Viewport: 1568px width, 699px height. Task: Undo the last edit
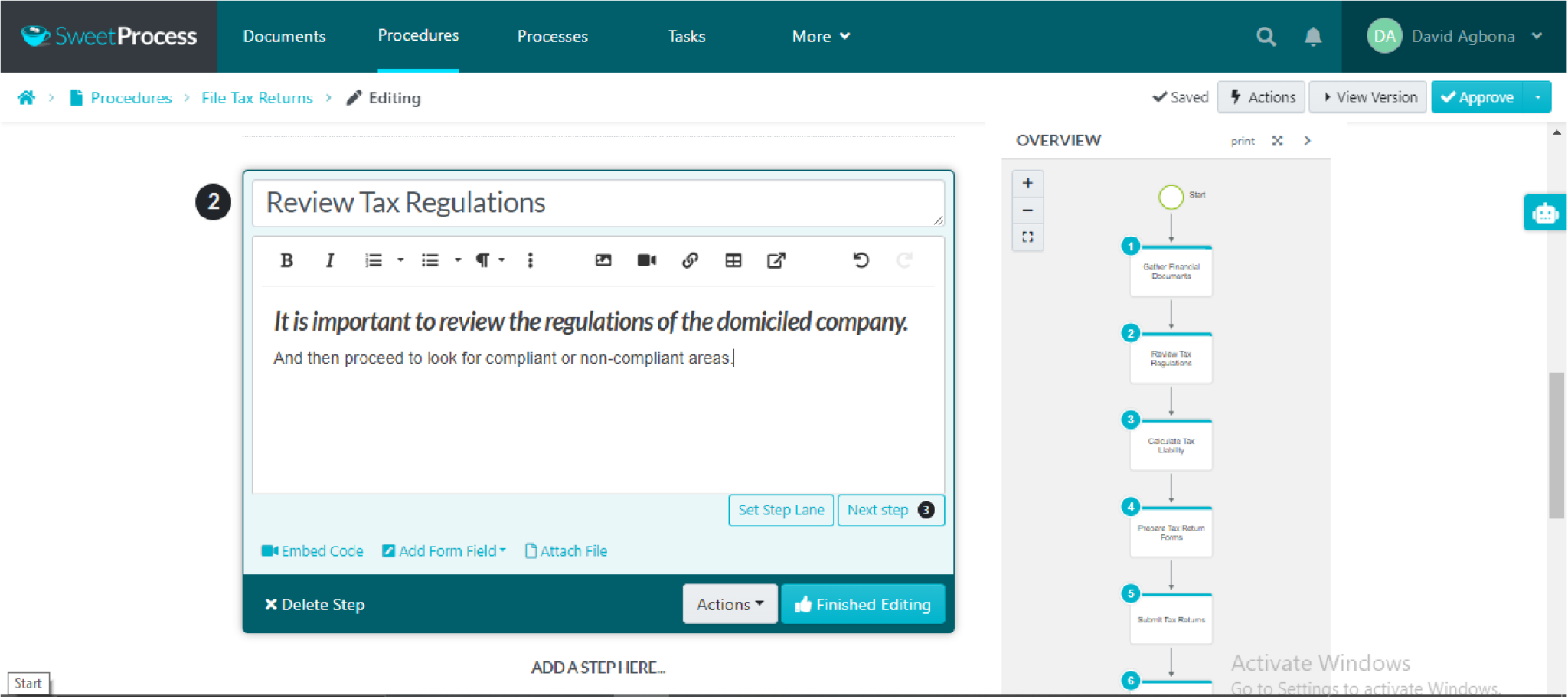(x=861, y=261)
